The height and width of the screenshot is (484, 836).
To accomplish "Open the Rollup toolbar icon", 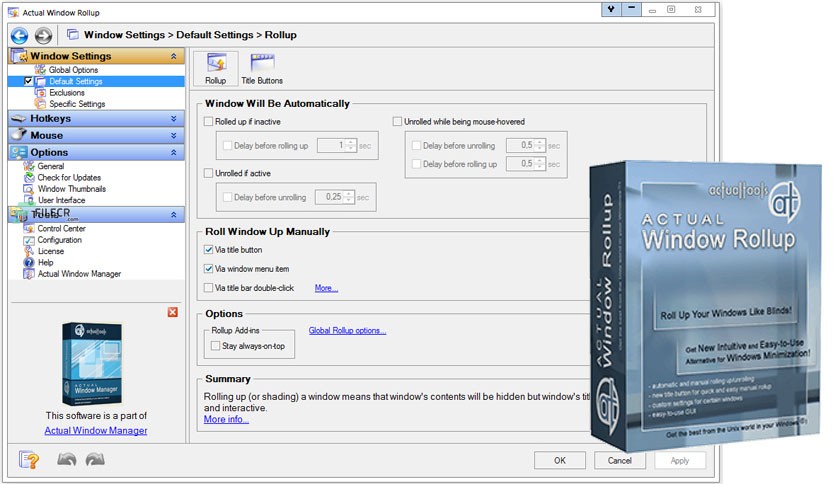I will (x=215, y=69).
